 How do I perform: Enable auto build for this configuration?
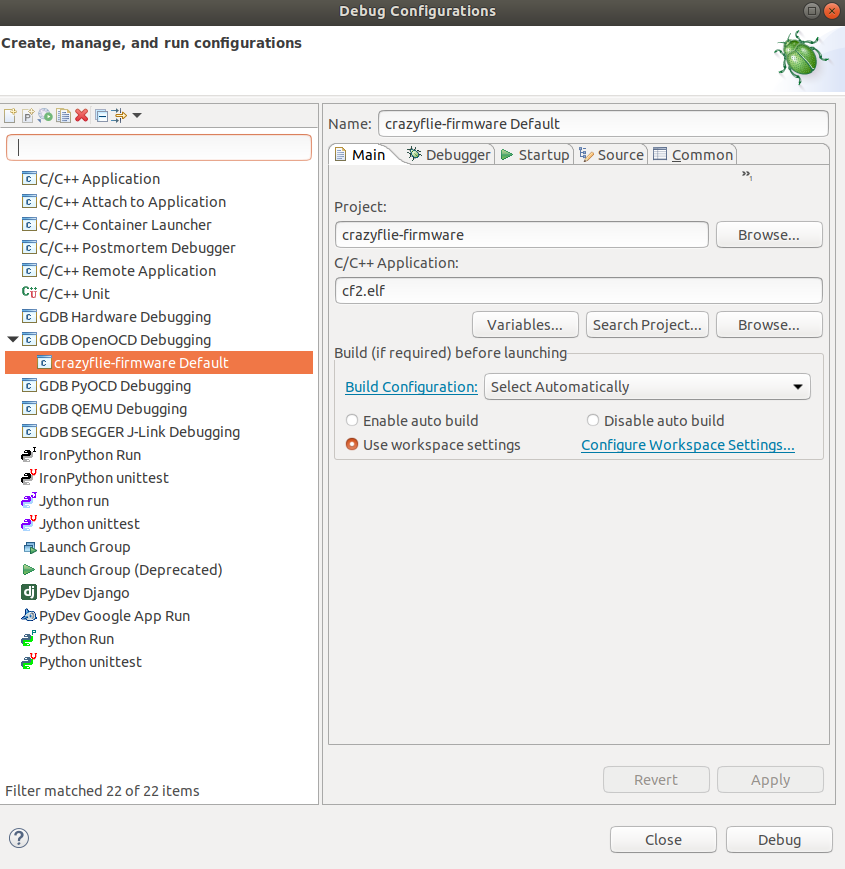point(352,420)
